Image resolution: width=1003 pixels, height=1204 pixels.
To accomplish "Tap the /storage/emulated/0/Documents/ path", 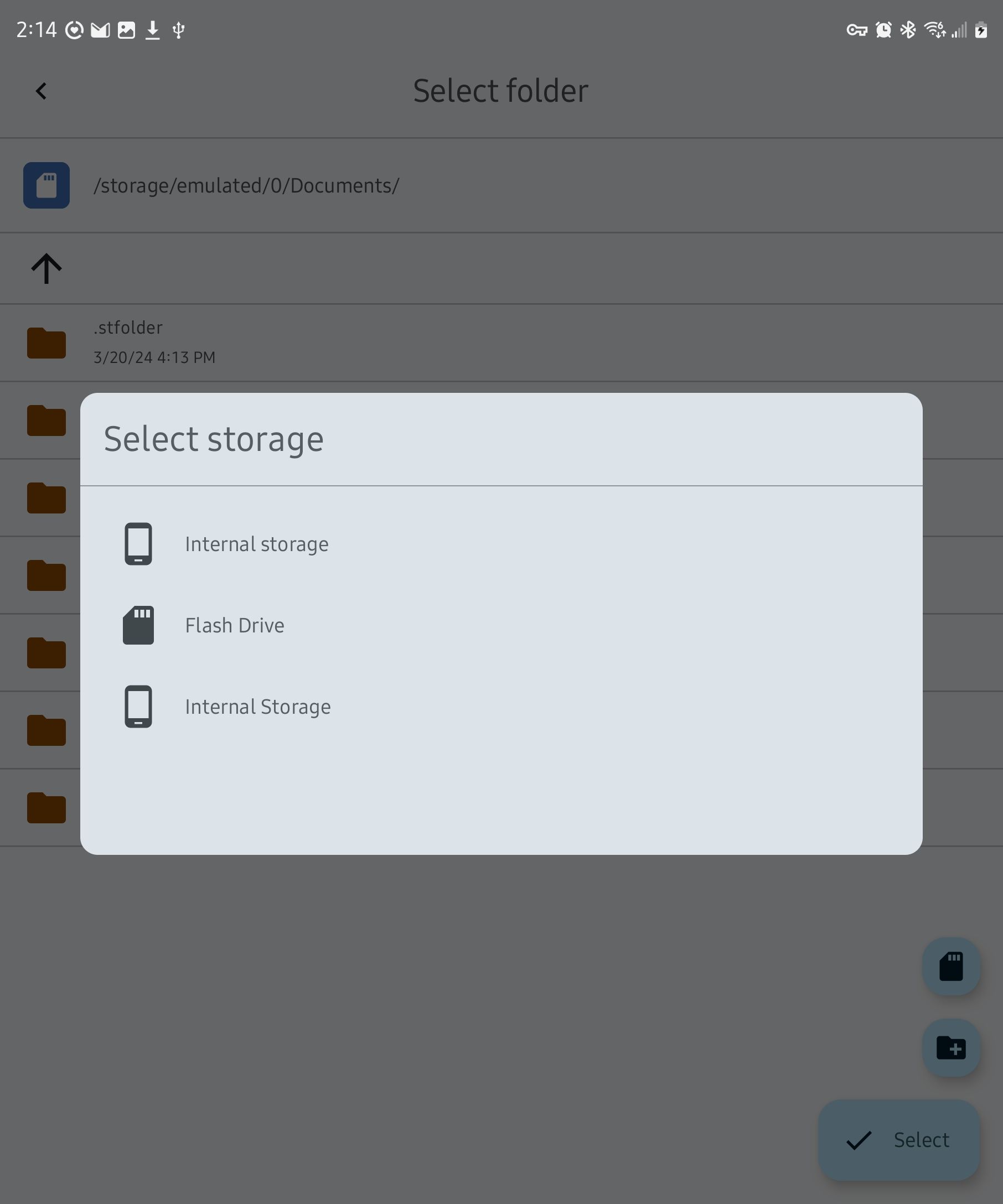I will [x=246, y=186].
